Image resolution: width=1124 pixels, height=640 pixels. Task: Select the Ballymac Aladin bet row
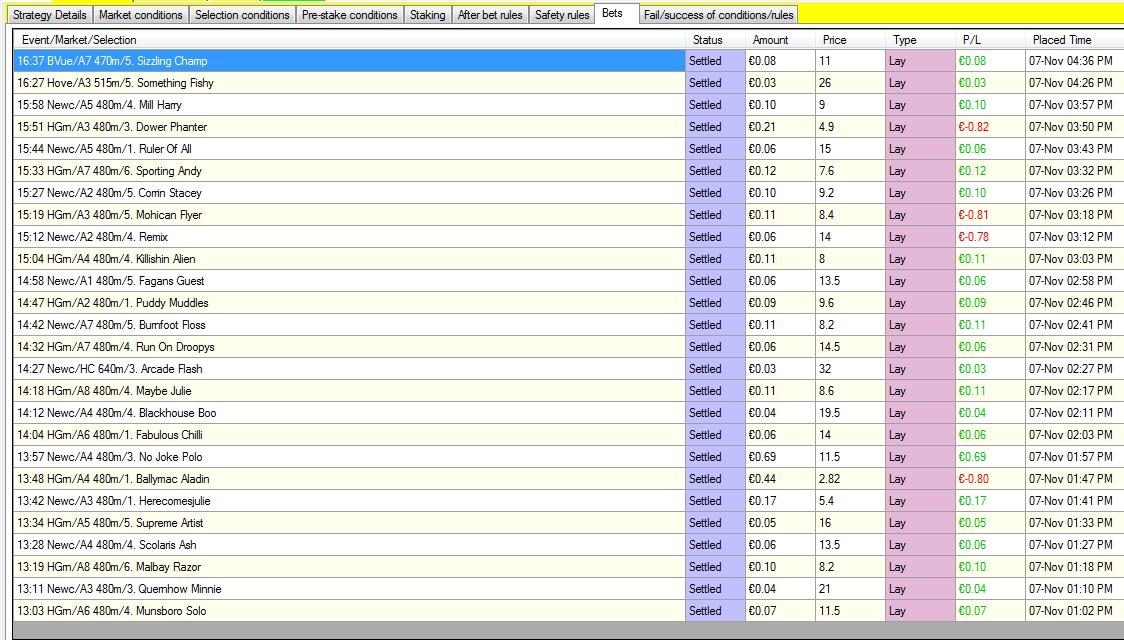pos(569,479)
